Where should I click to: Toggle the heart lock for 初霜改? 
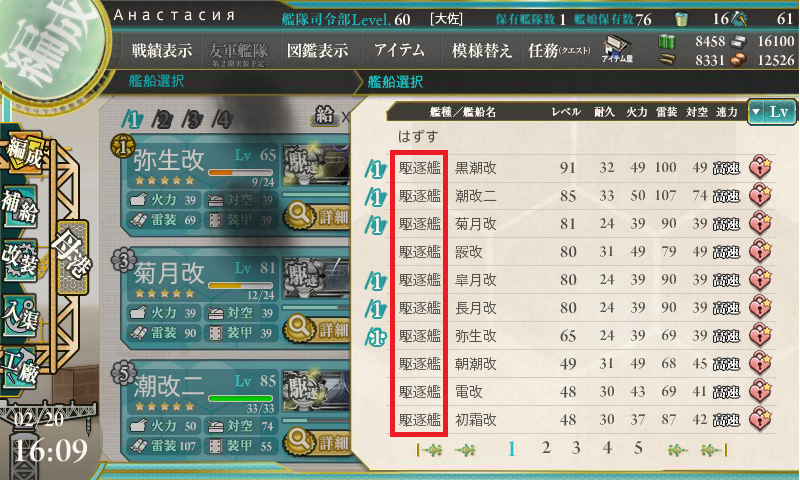pos(760,419)
